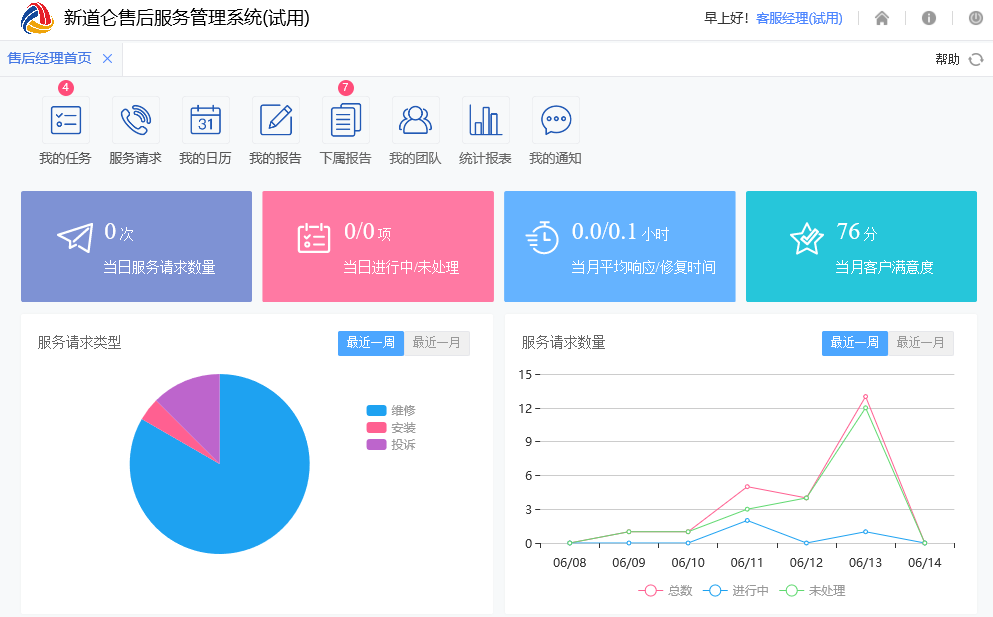Click the 进行中 data point on 06/11

tap(747, 521)
